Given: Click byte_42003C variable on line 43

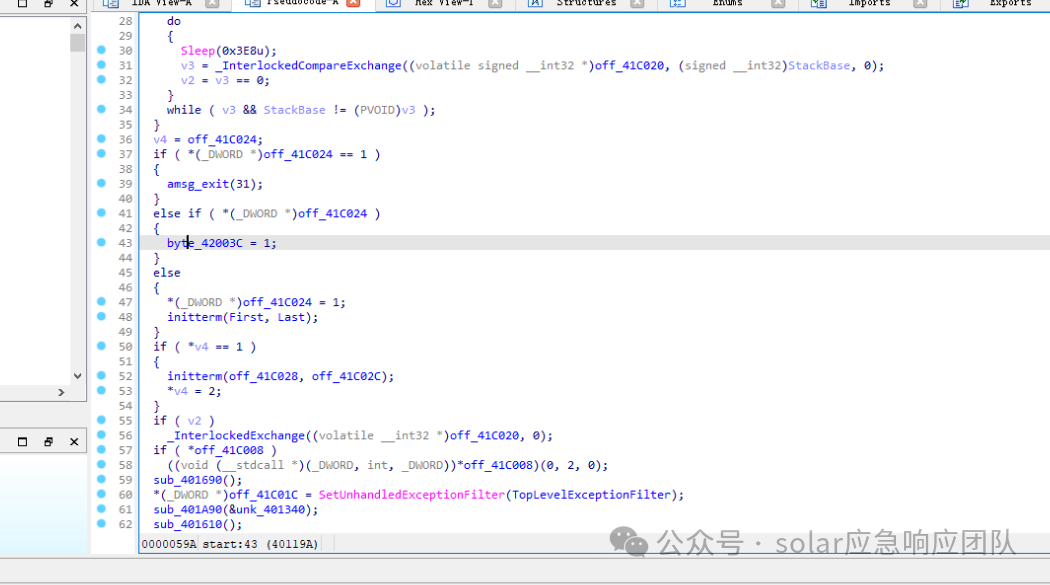Looking at the screenshot, I should click(205, 243).
